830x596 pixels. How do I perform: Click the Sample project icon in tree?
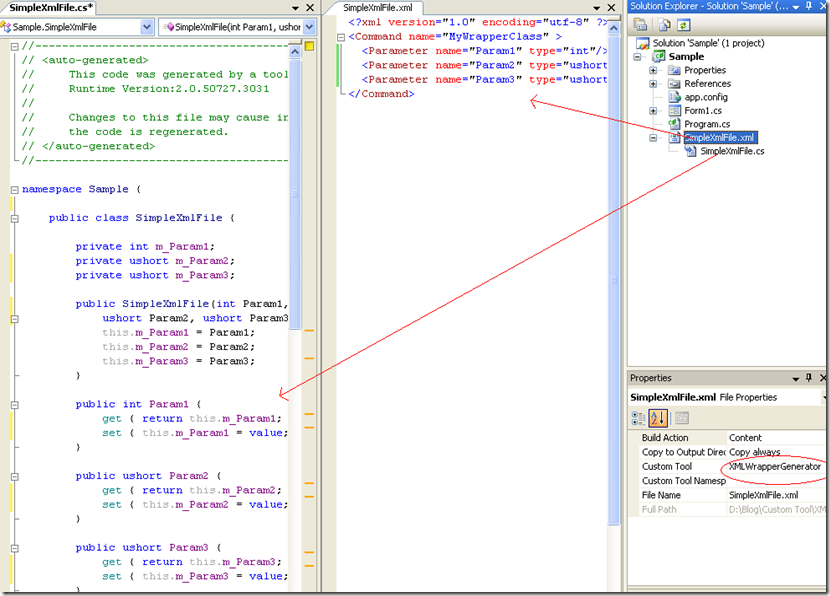click(658, 56)
